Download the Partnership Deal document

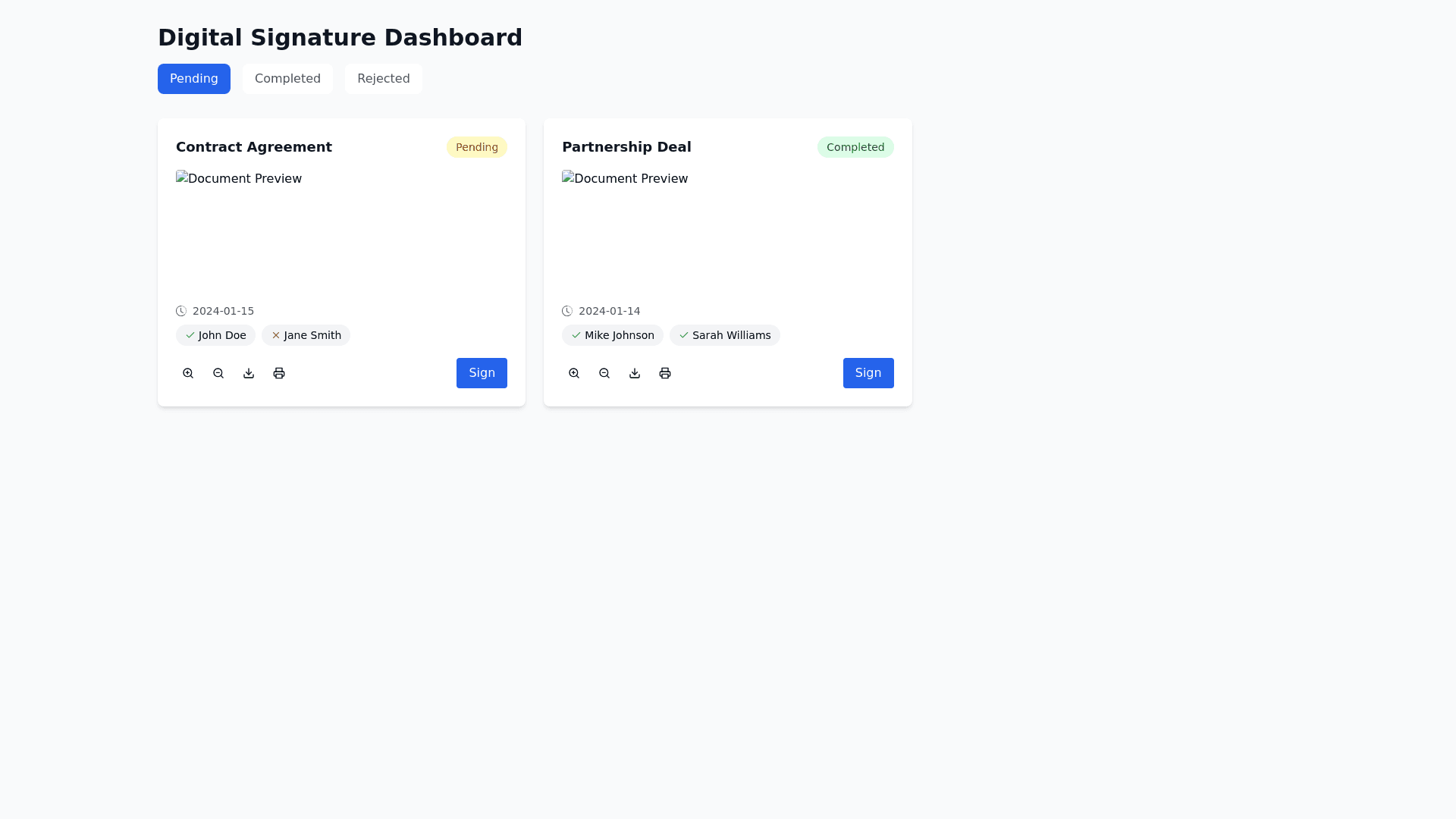pos(635,373)
